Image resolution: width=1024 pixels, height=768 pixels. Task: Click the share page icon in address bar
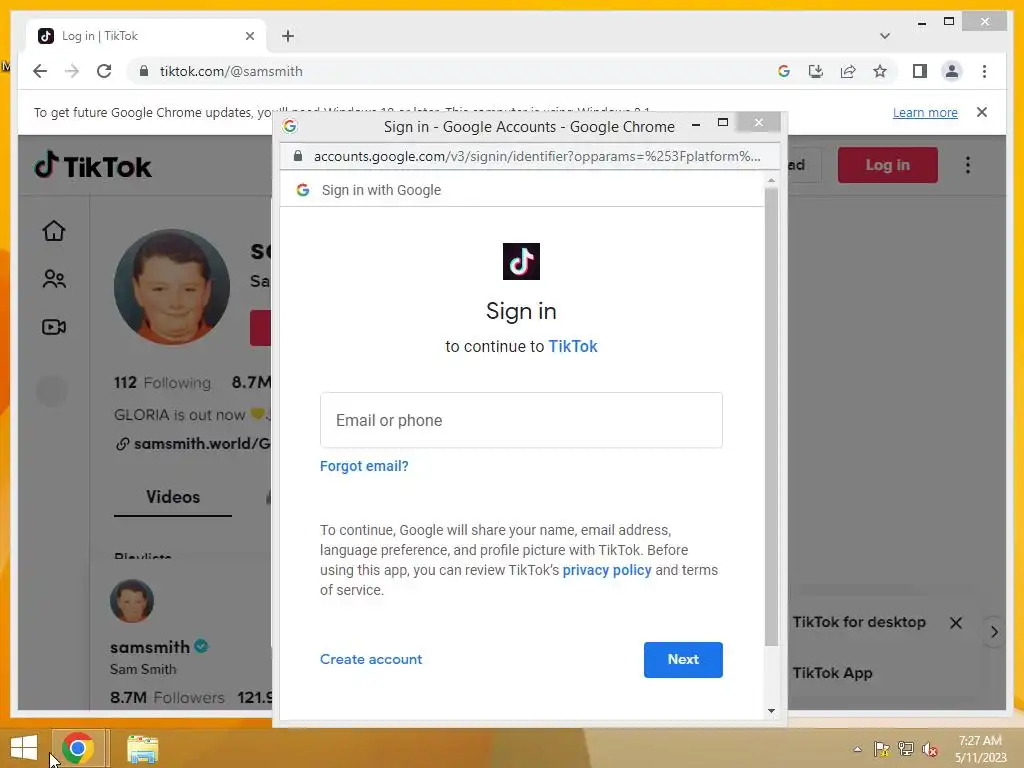coord(848,71)
